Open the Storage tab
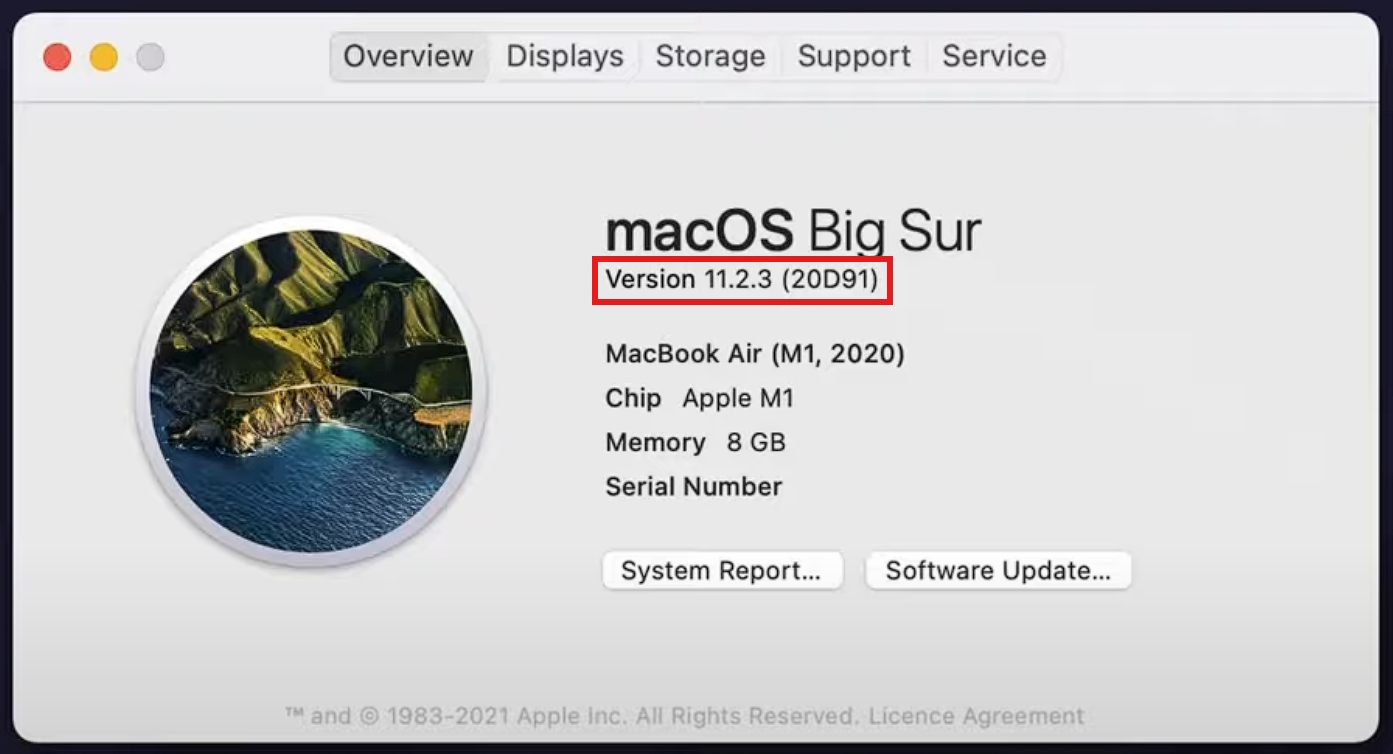 [x=710, y=56]
